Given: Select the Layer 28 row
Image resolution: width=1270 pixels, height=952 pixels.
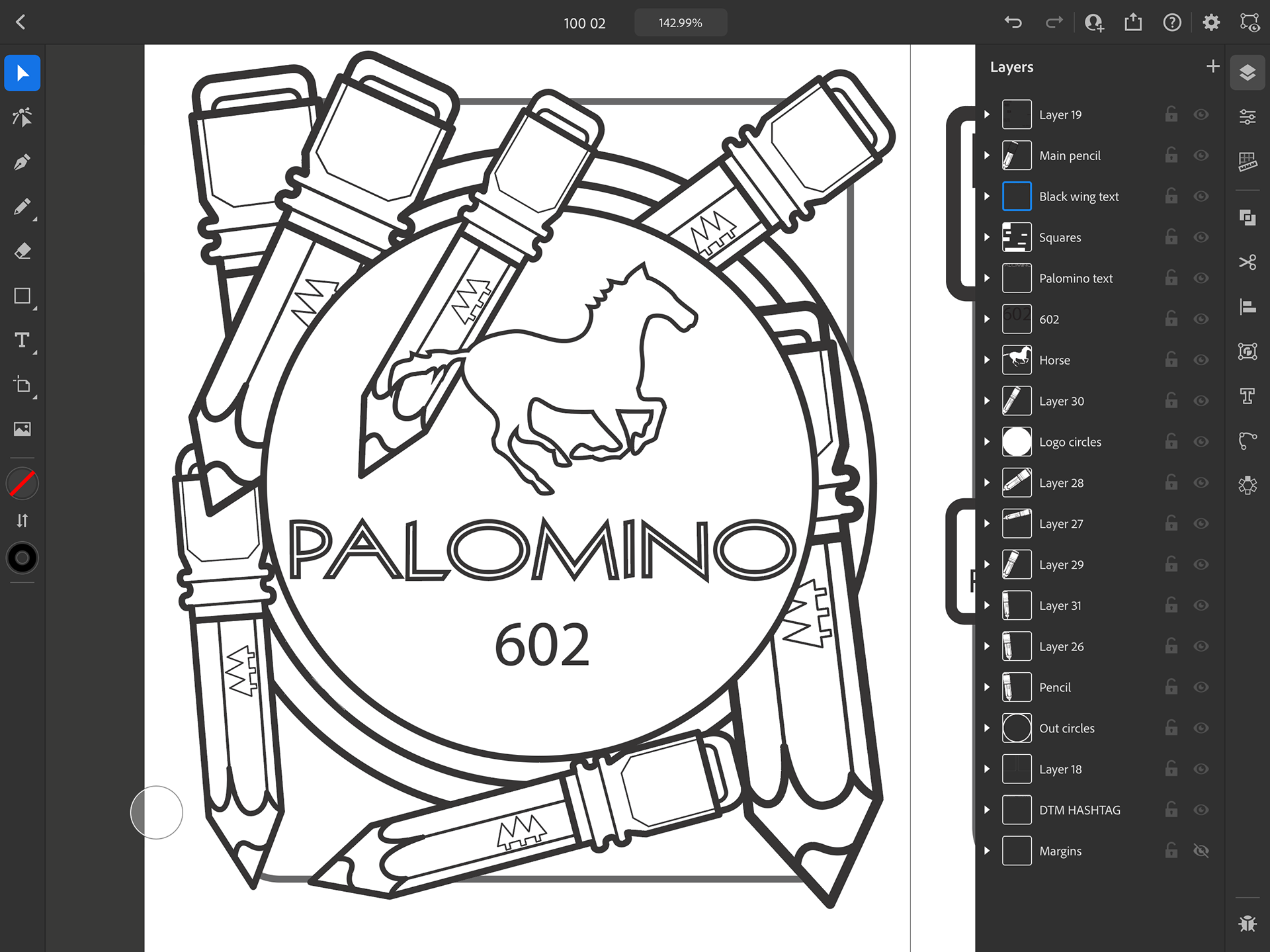Looking at the screenshot, I should coord(1100,483).
